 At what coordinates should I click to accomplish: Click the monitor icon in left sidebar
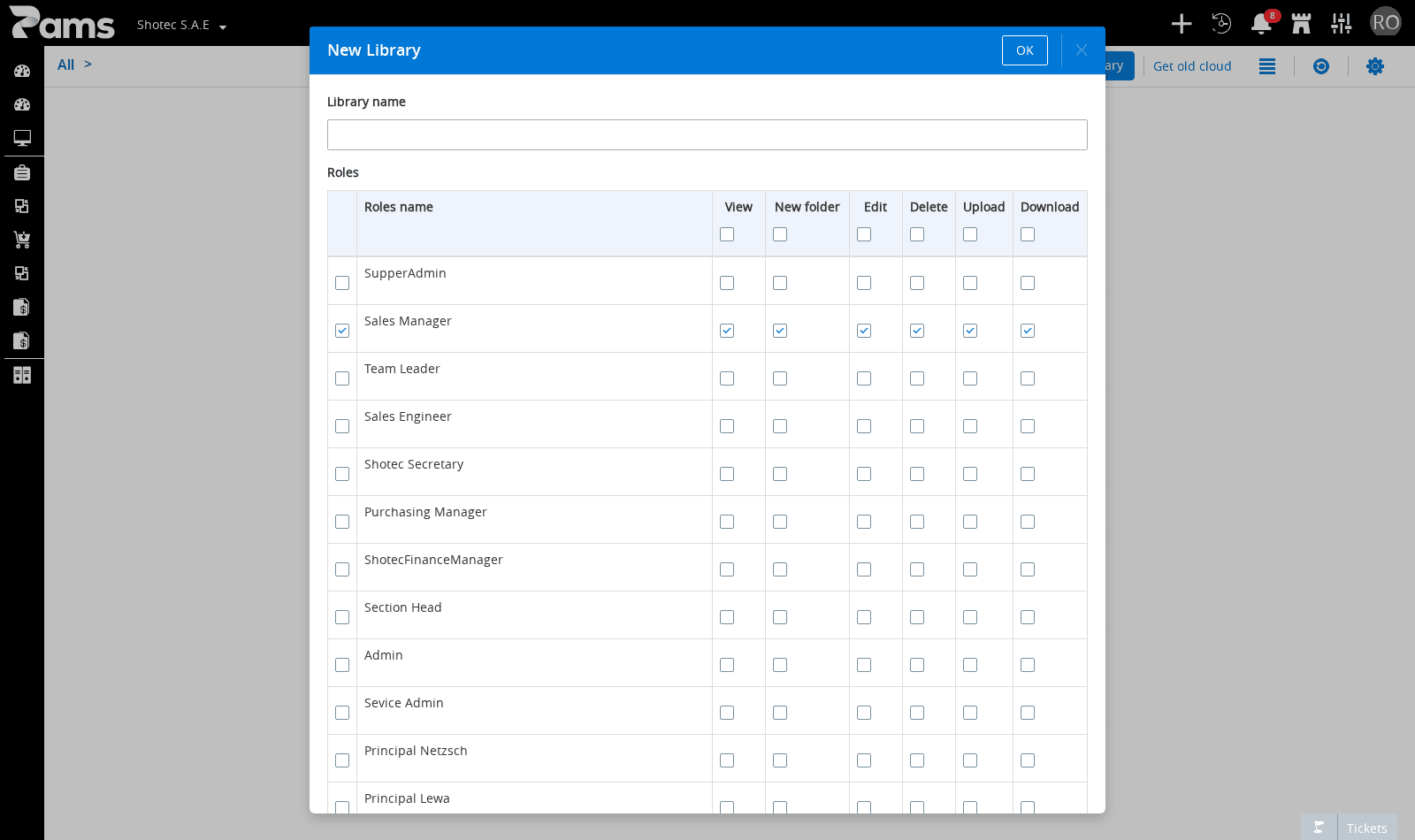tap(22, 138)
